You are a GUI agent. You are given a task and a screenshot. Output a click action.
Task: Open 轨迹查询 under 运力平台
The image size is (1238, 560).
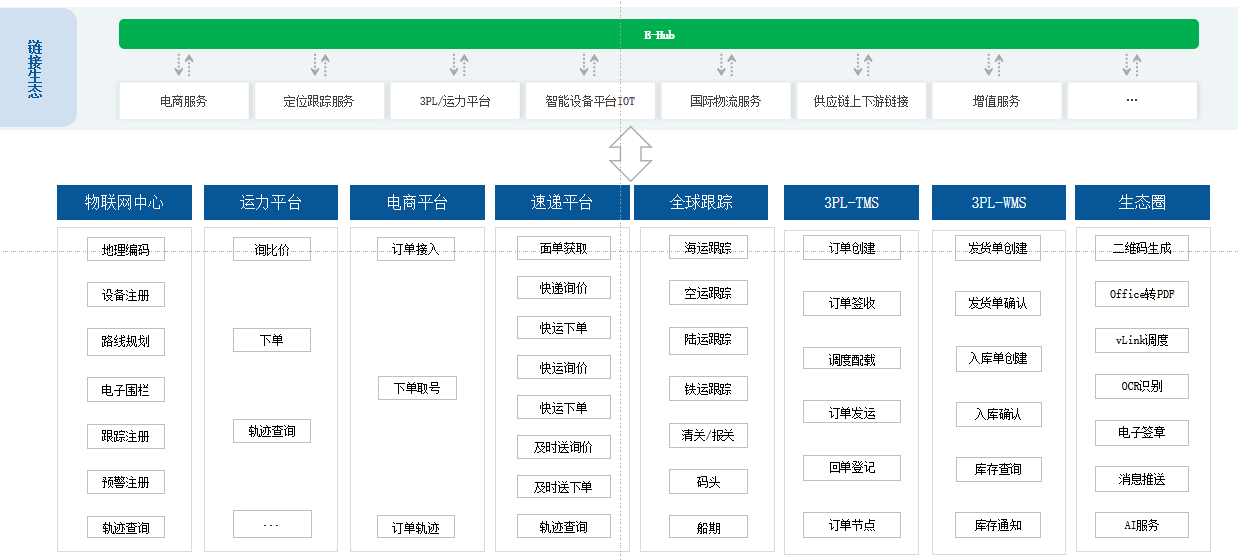(272, 431)
